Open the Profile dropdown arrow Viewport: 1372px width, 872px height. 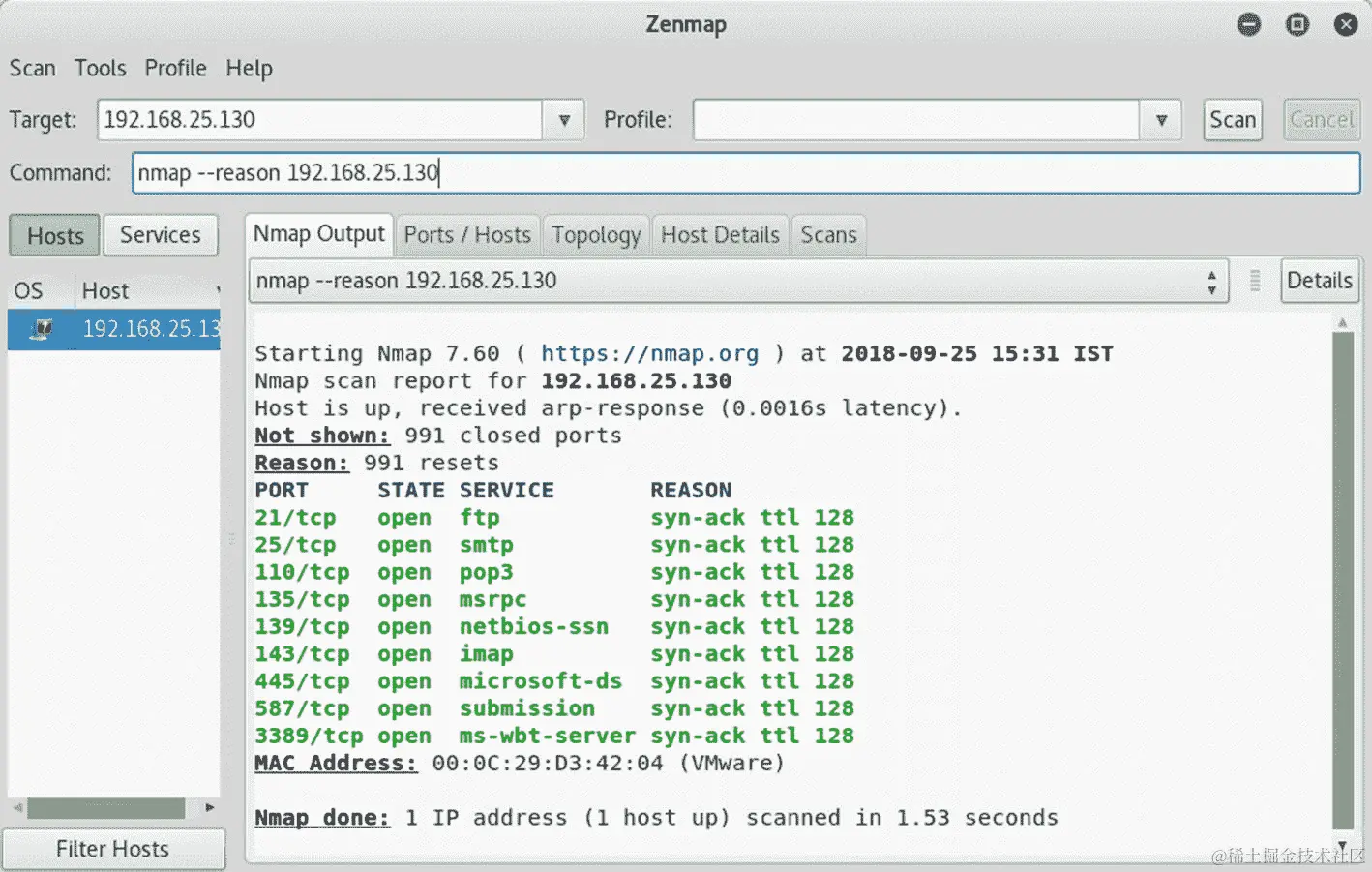point(1161,120)
